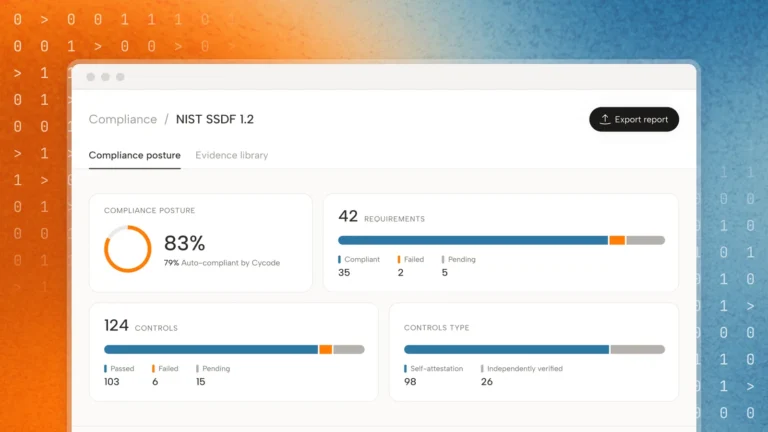
Task: Select the Compliant legend label under Requirements
Action: click(362, 260)
